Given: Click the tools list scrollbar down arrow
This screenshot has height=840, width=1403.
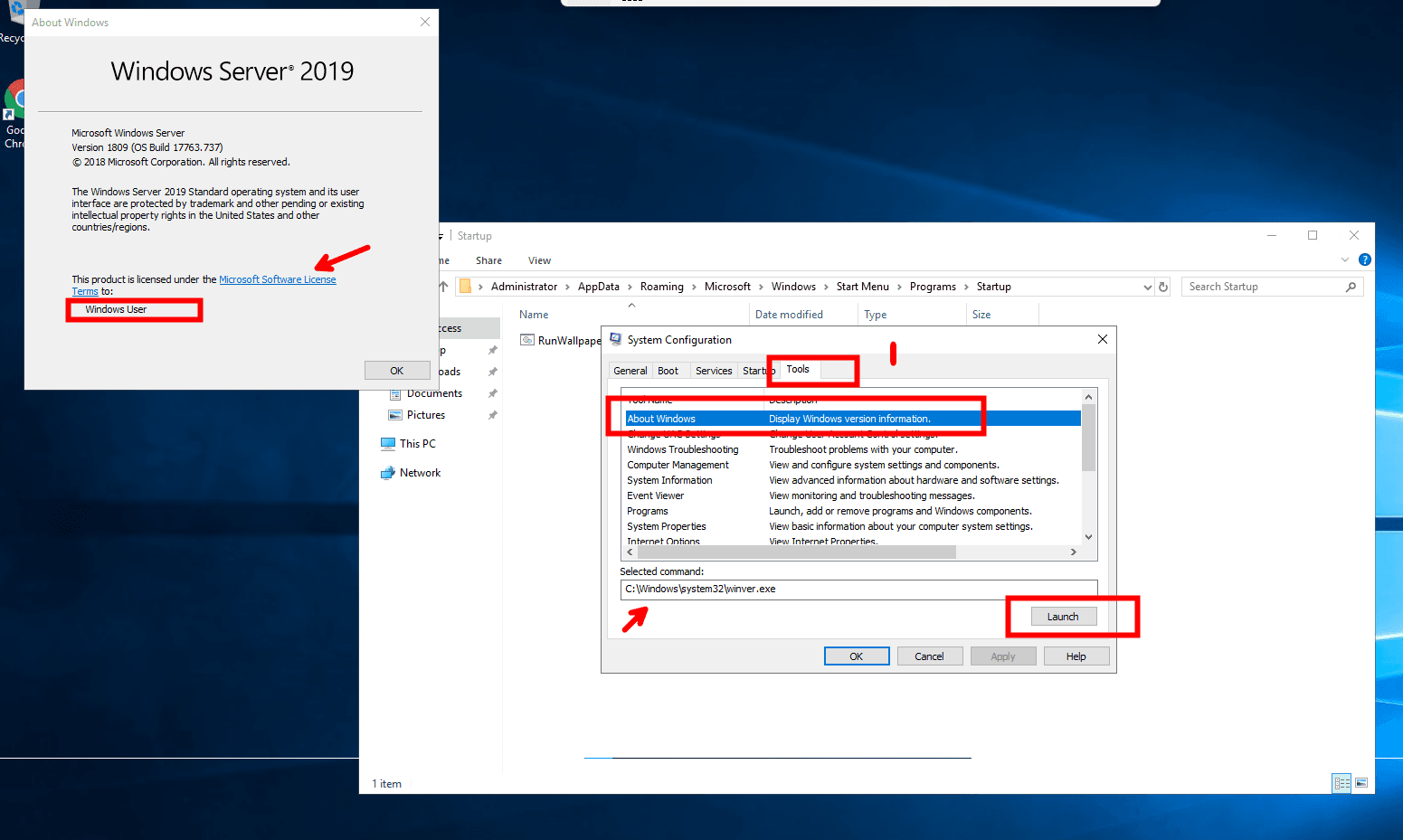Looking at the screenshot, I should tap(1088, 536).
